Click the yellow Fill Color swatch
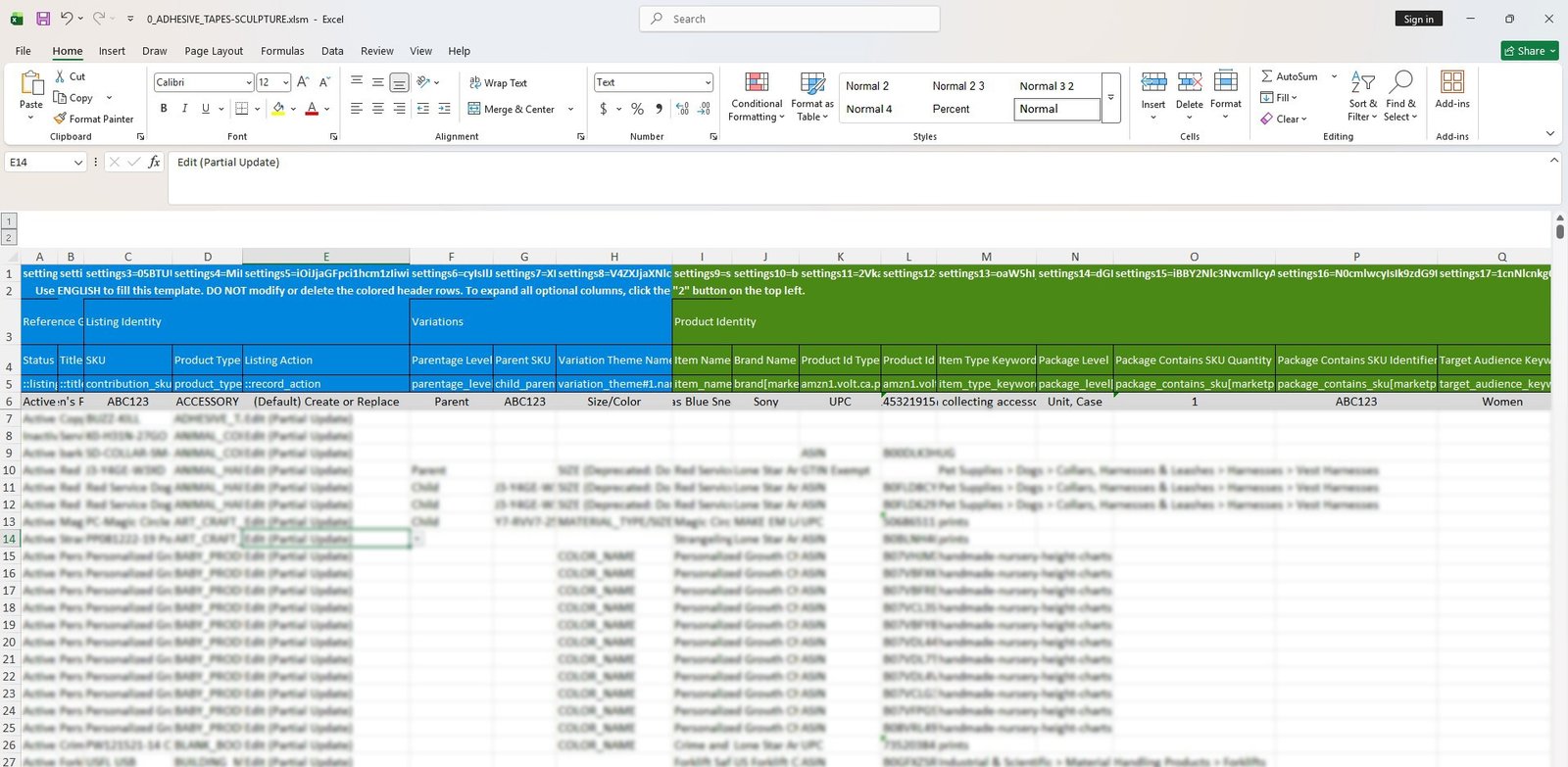Image resolution: width=1568 pixels, height=767 pixels. pyautogui.click(x=279, y=109)
